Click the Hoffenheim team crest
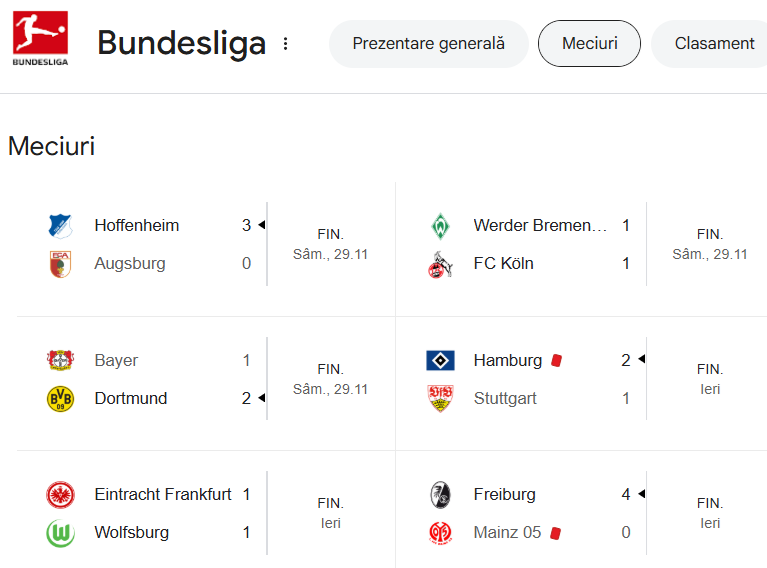This screenshot has height=568, width=767. [60, 226]
